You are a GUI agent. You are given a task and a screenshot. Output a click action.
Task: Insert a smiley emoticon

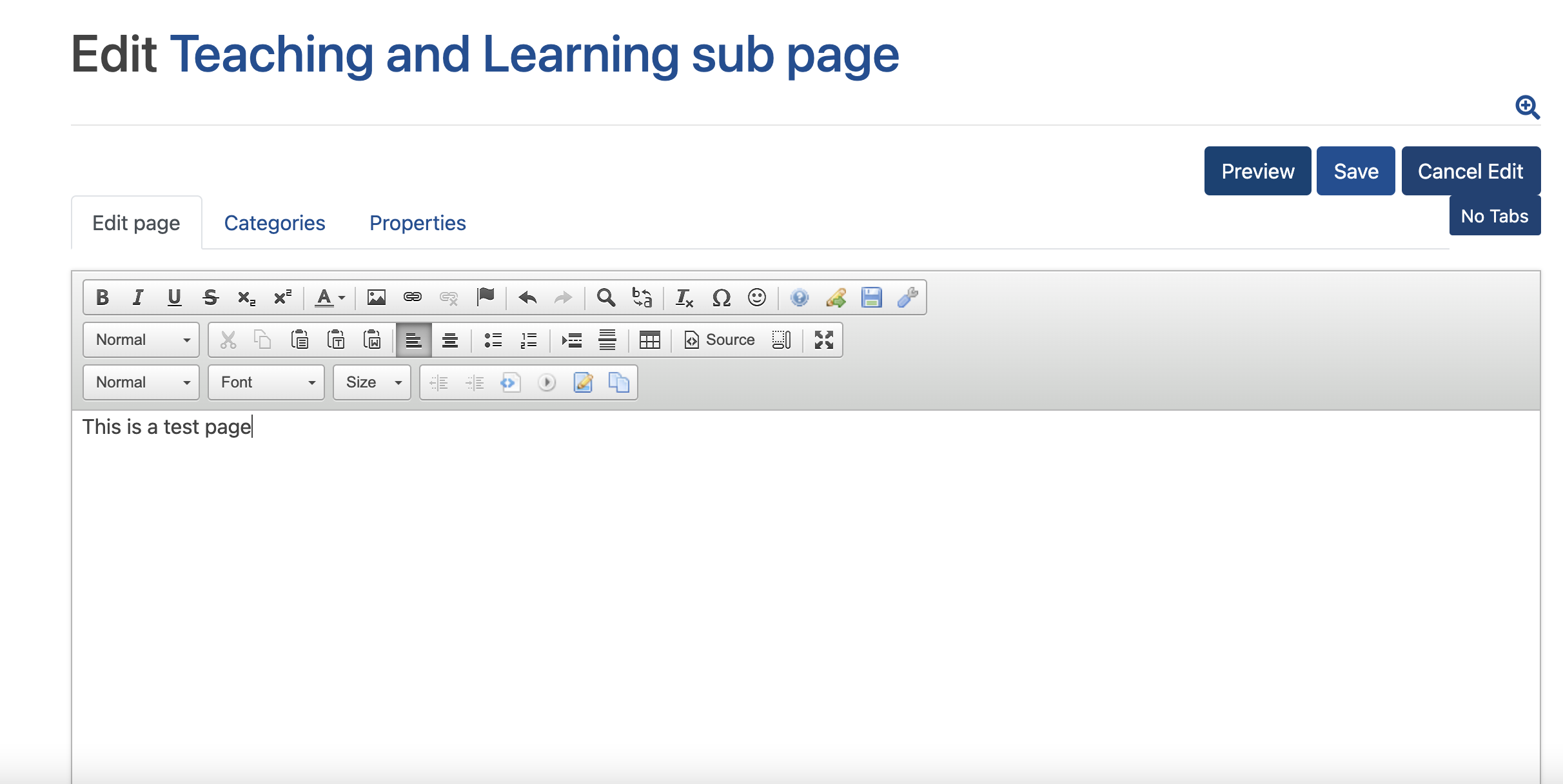click(756, 297)
